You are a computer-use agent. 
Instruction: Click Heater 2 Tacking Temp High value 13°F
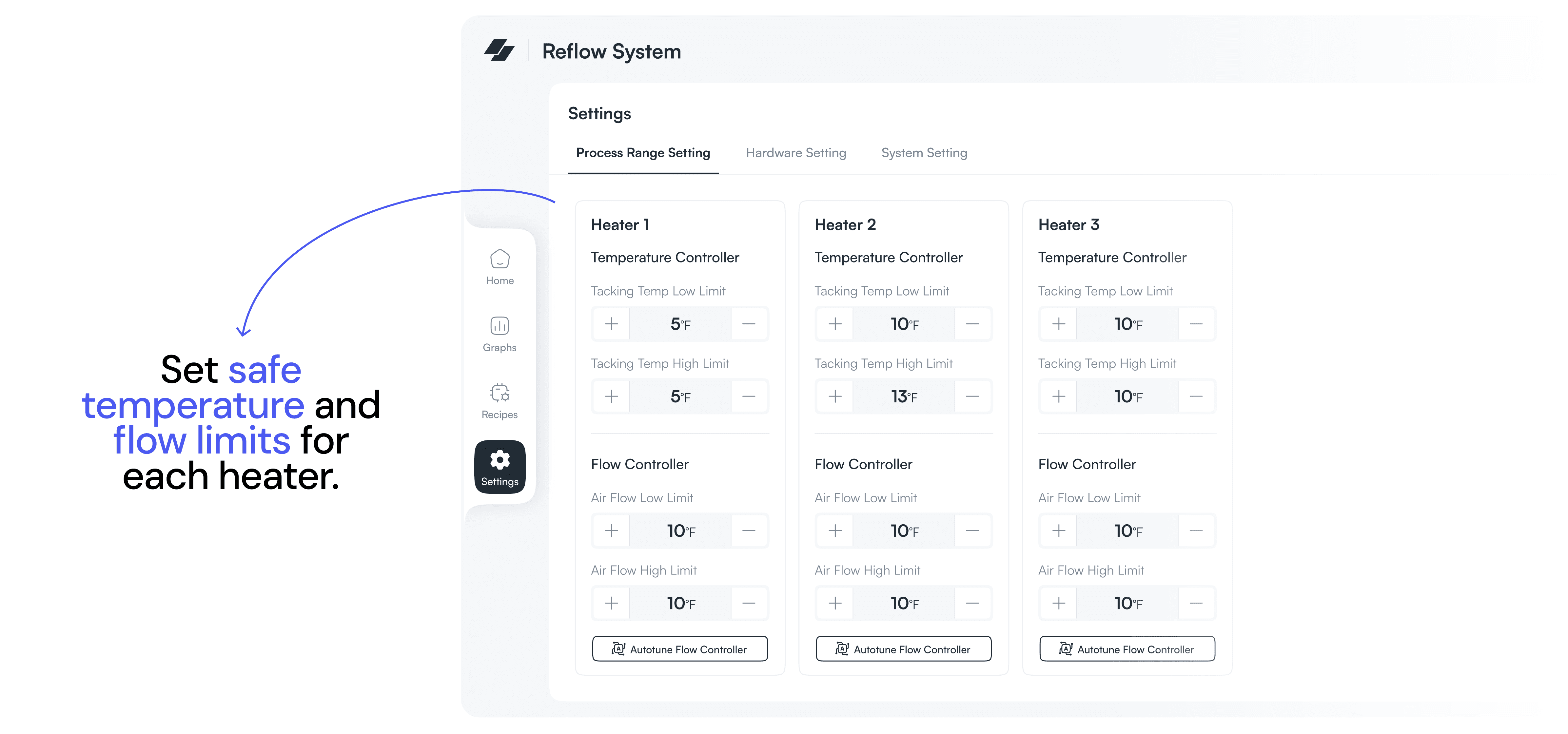pos(904,396)
